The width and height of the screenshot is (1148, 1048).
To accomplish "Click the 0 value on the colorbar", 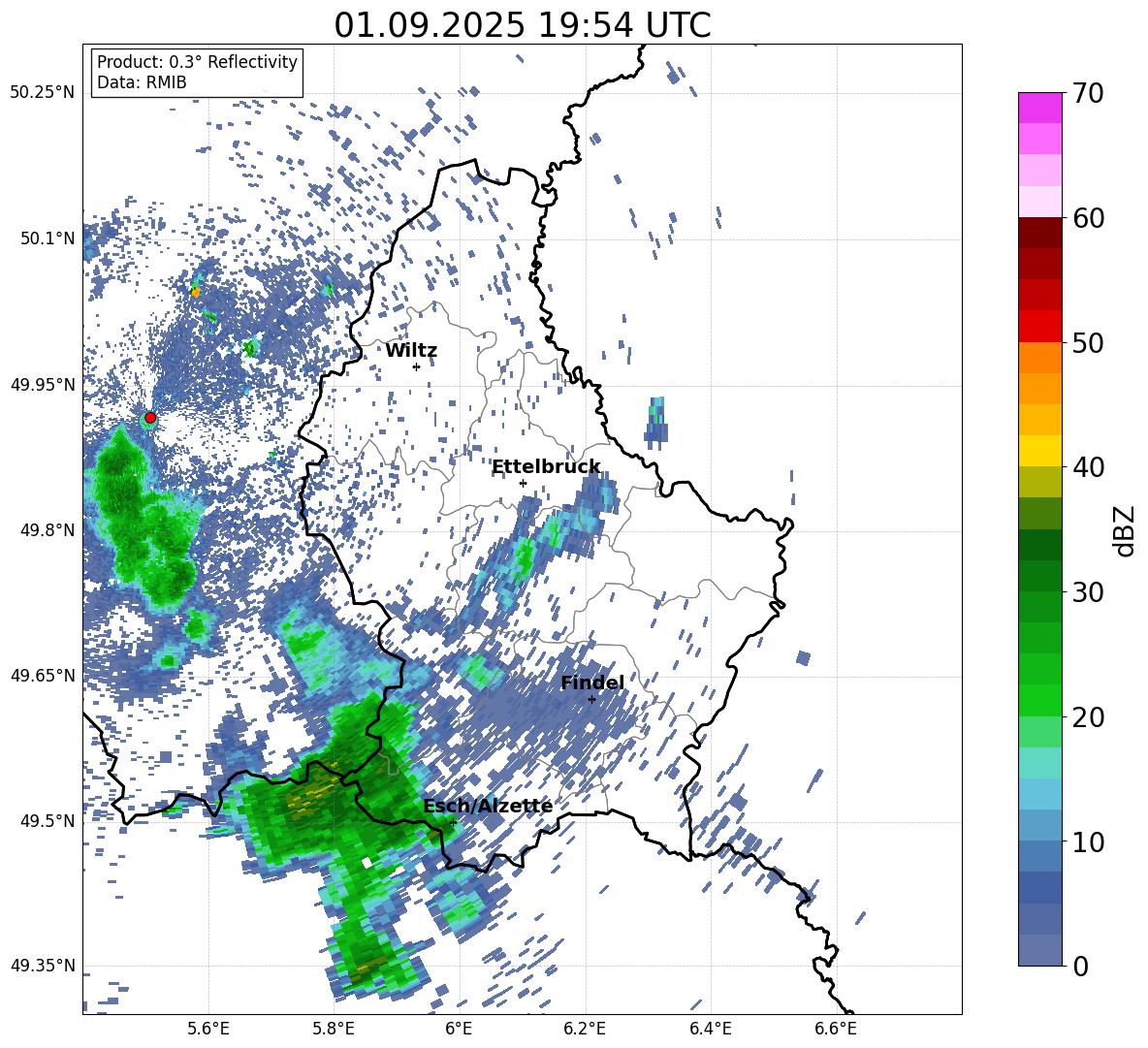I will coord(1080,966).
